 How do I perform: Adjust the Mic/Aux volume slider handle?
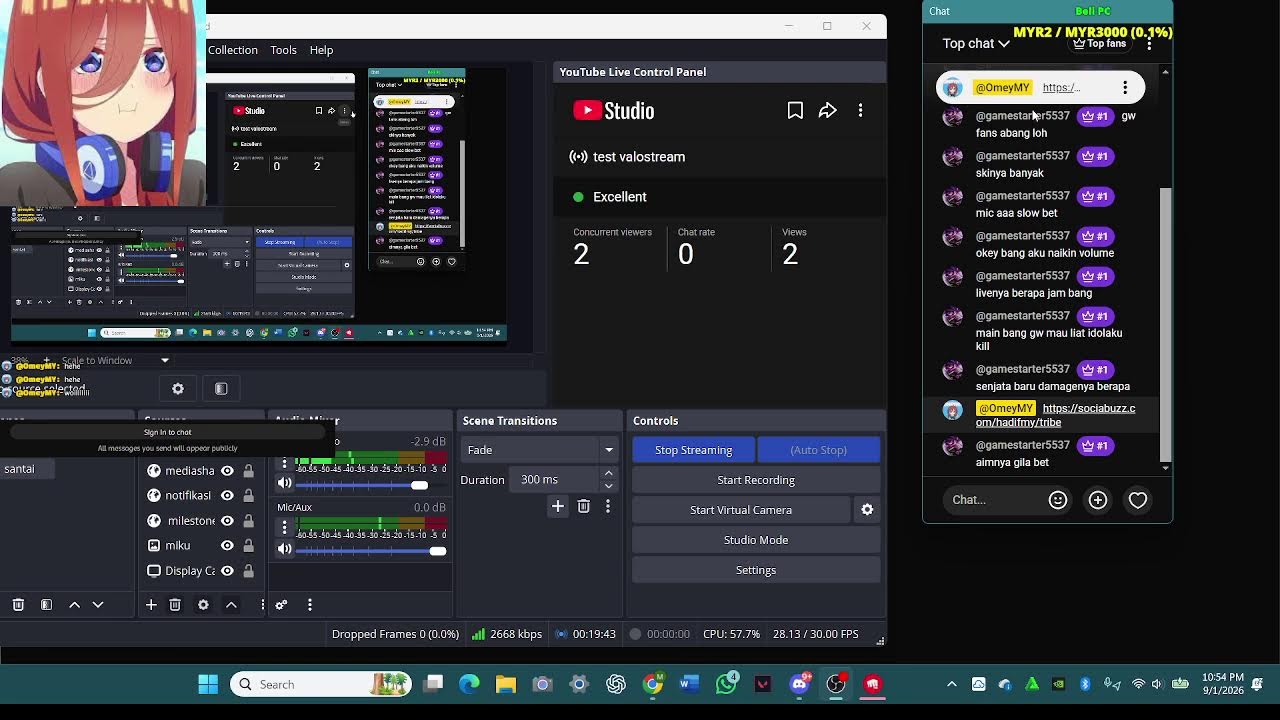coord(437,551)
